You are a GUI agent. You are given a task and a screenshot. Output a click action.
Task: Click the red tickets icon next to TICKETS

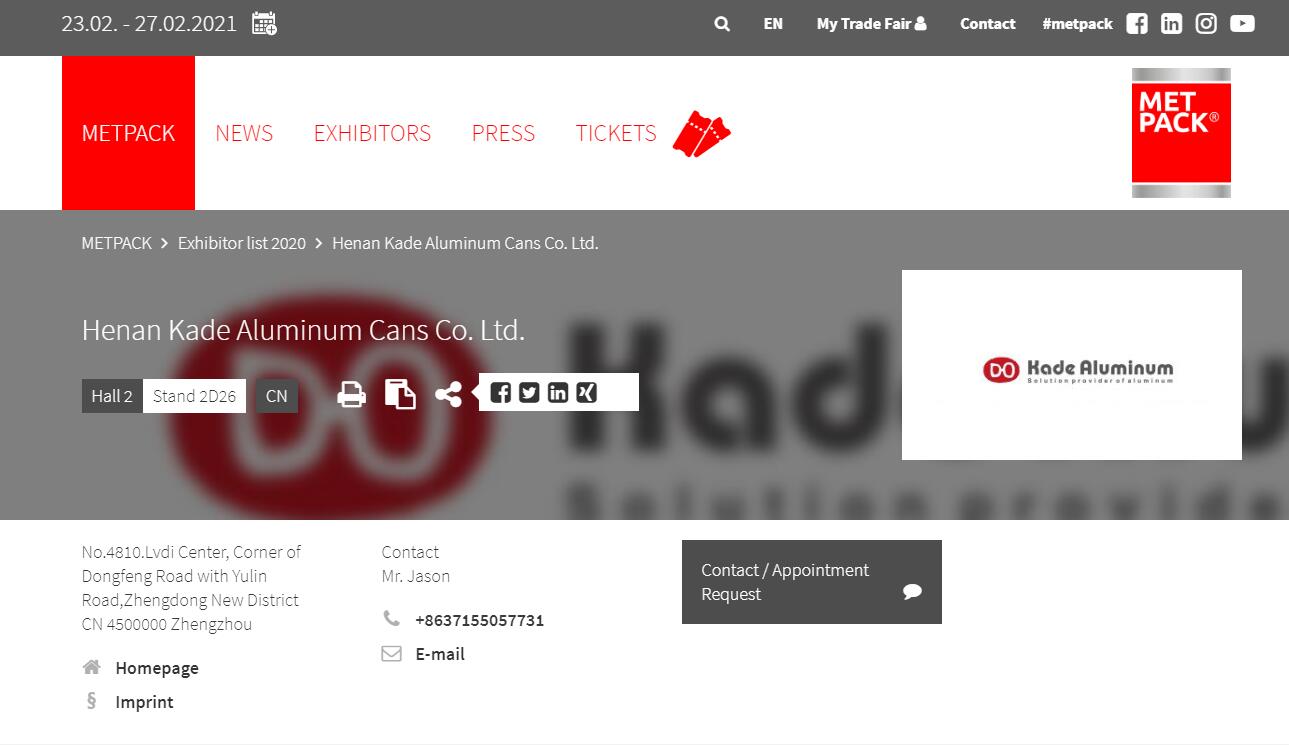click(701, 133)
